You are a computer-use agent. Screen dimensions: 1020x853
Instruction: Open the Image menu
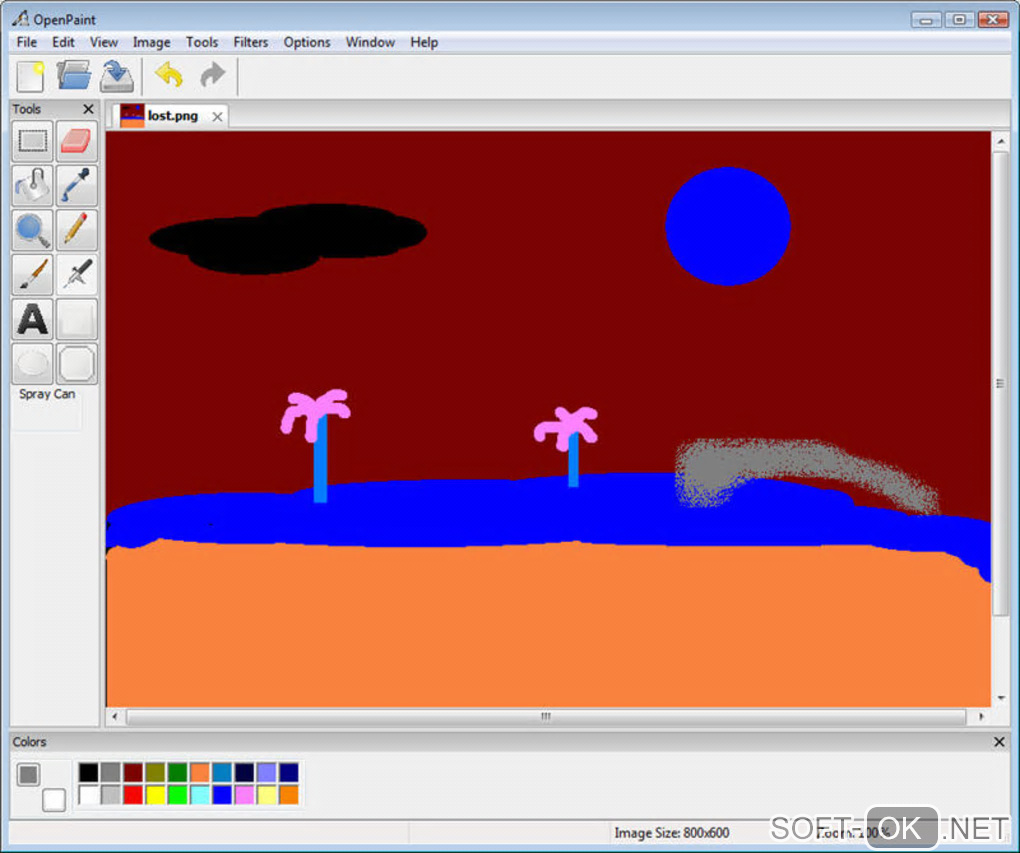pos(152,42)
